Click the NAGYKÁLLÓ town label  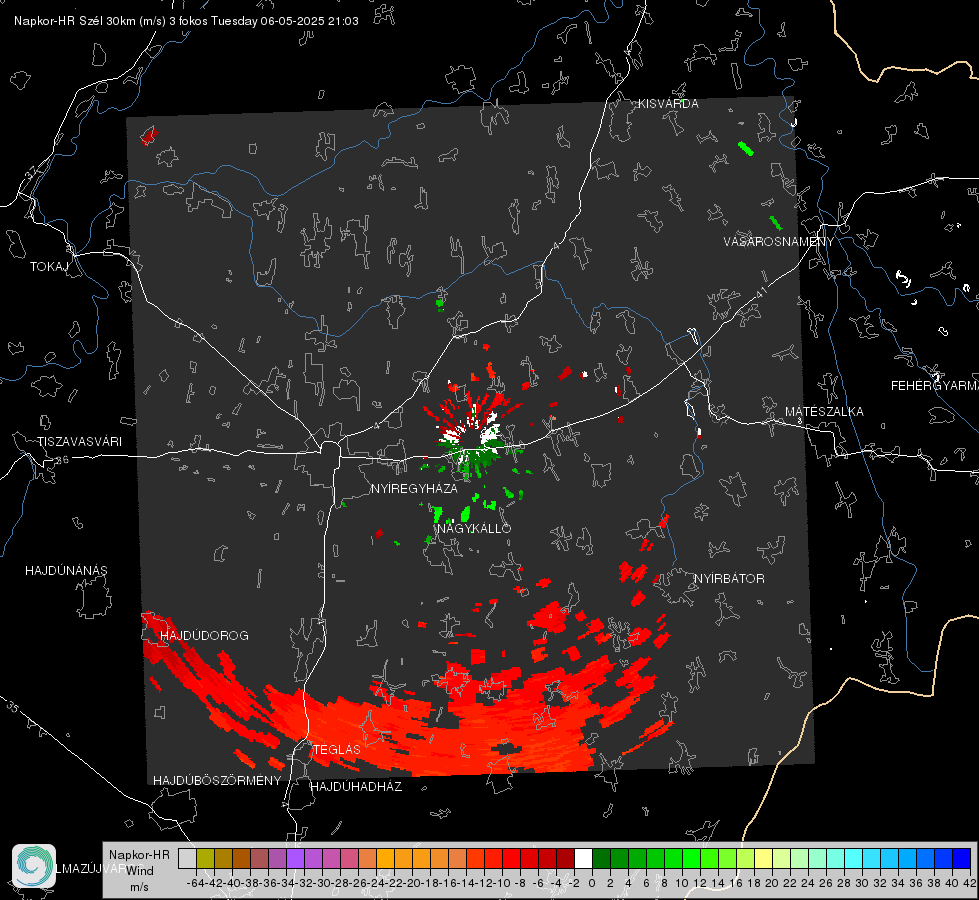click(x=474, y=528)
